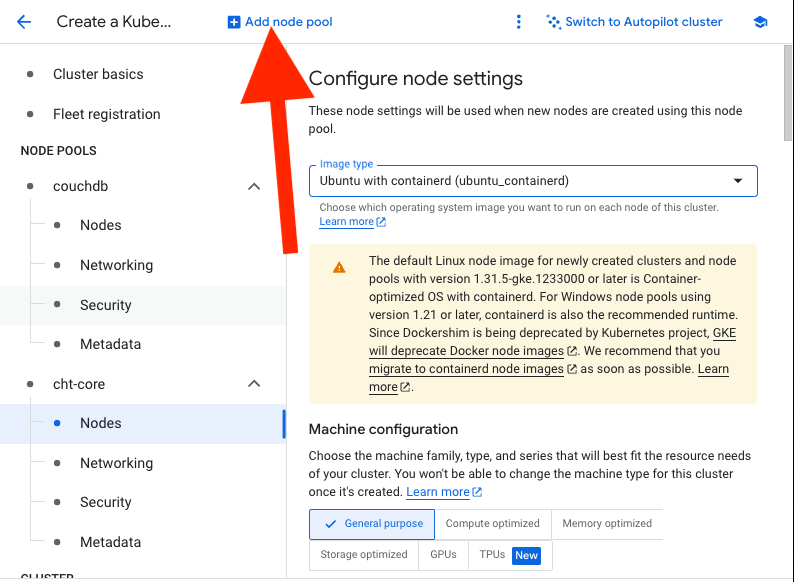Open the Image type dropdown
This screenshot has width=794, height=582.
tap(533, 181)
